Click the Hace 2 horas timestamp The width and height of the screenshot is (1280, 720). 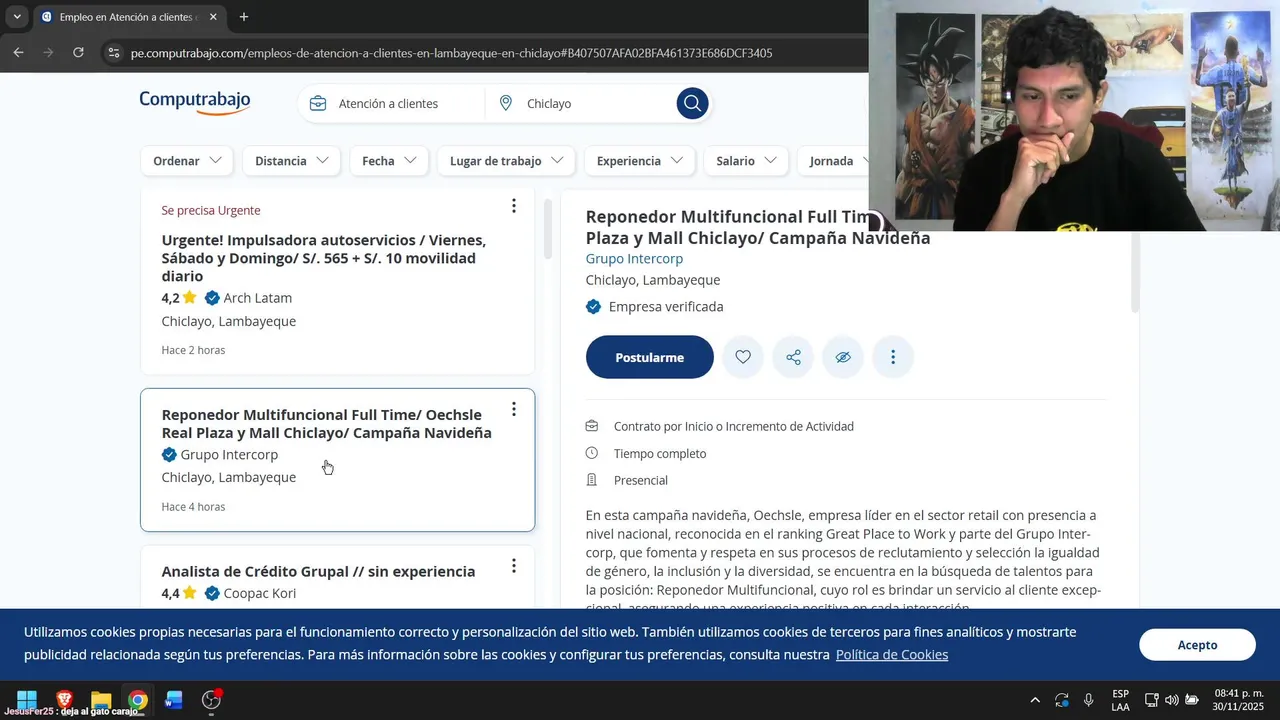click(193, 350)
